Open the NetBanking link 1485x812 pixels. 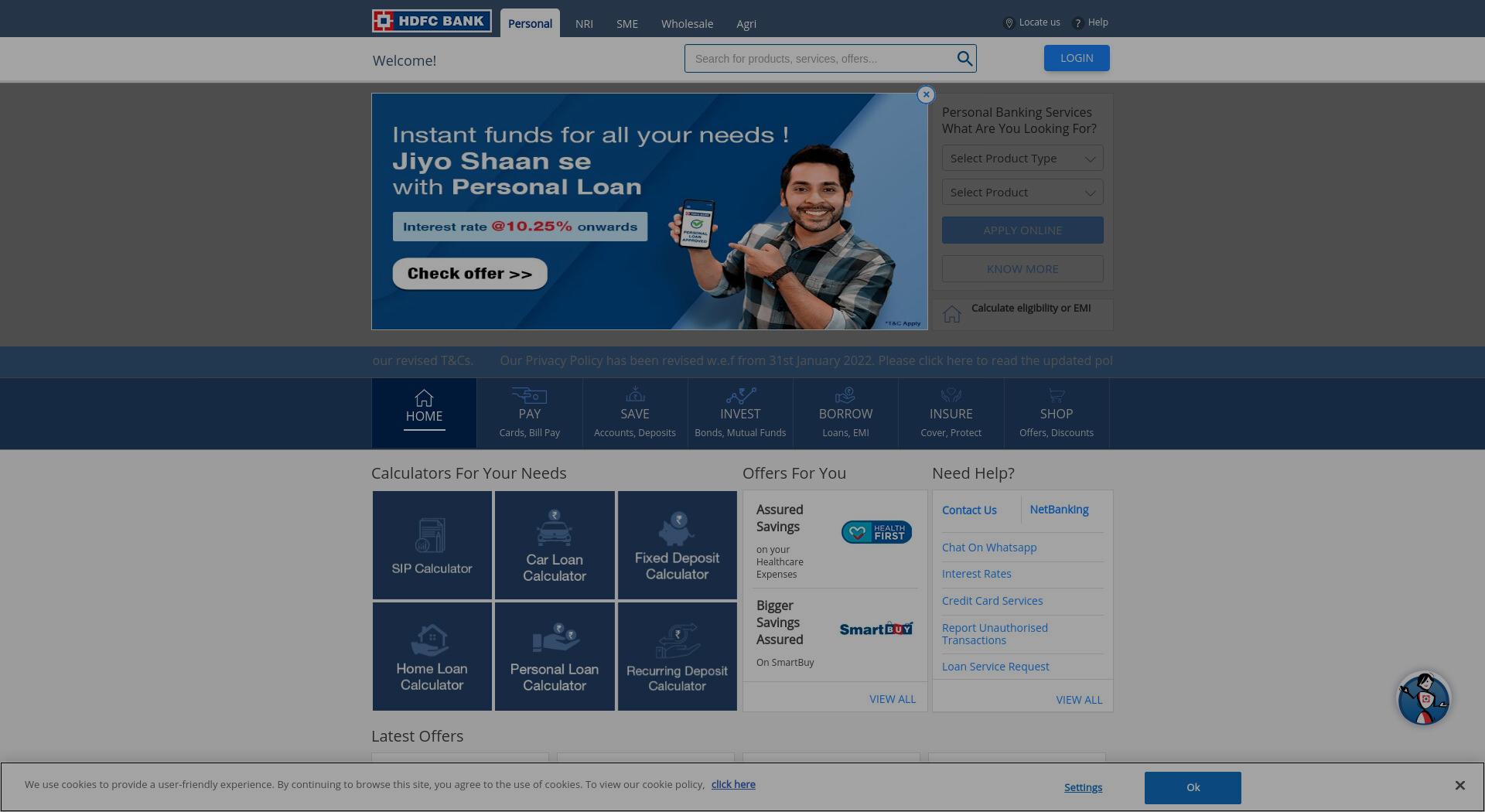click(x=1059, y=510)
